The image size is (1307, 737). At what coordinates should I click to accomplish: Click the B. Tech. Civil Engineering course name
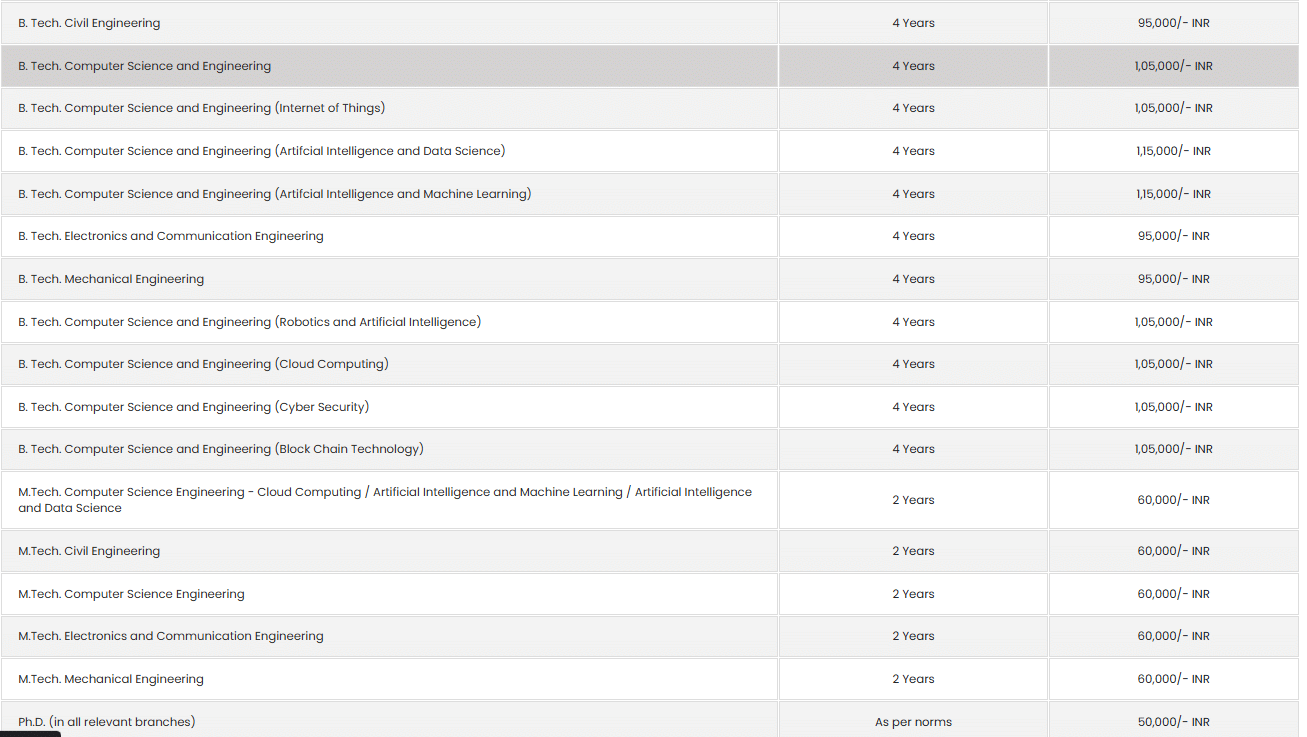[89, 23]
